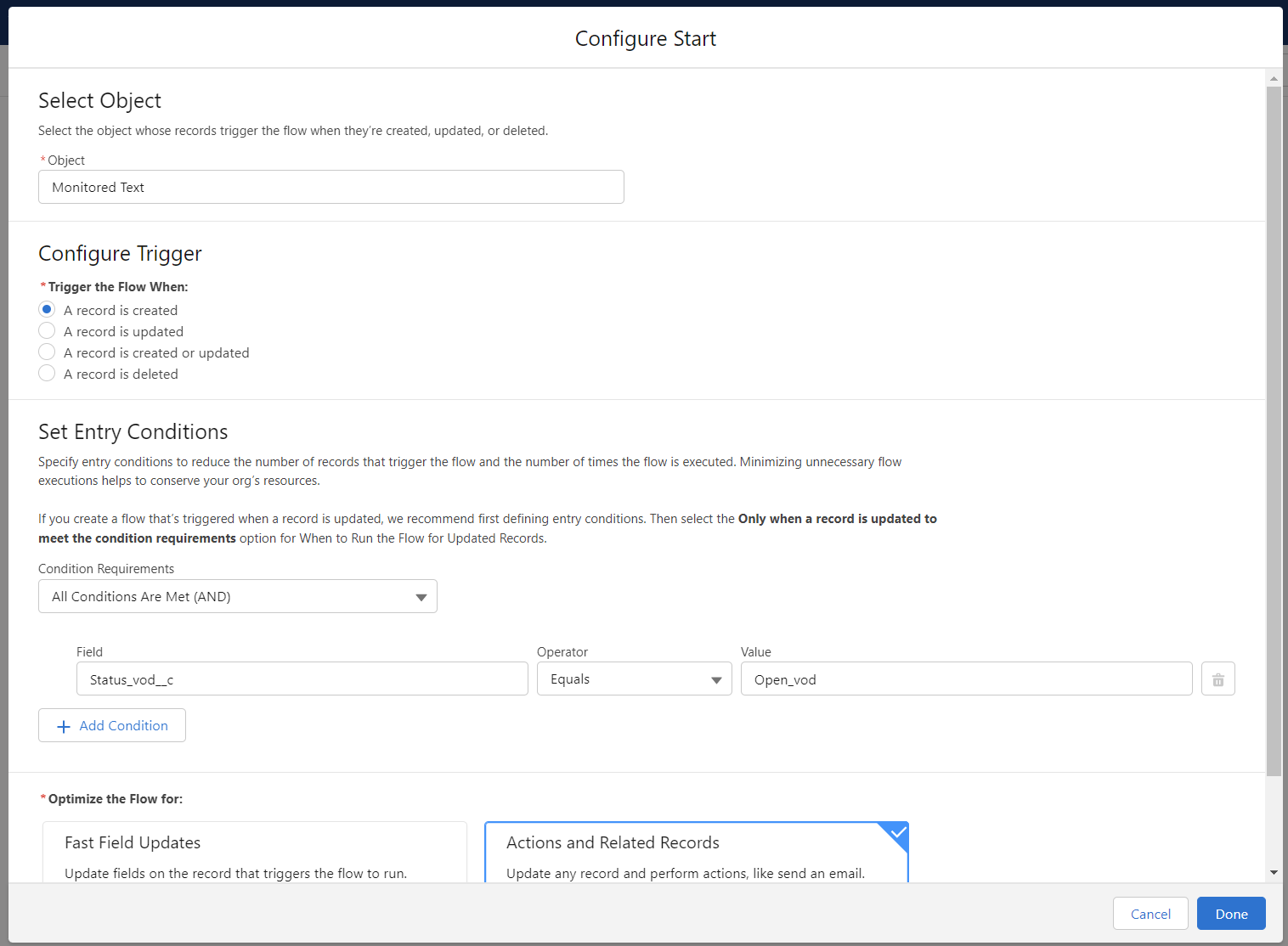This screenshot has height=946, width=1288.
Task: Click checkmark on Actions and Related Records
Action: point(897,833)
